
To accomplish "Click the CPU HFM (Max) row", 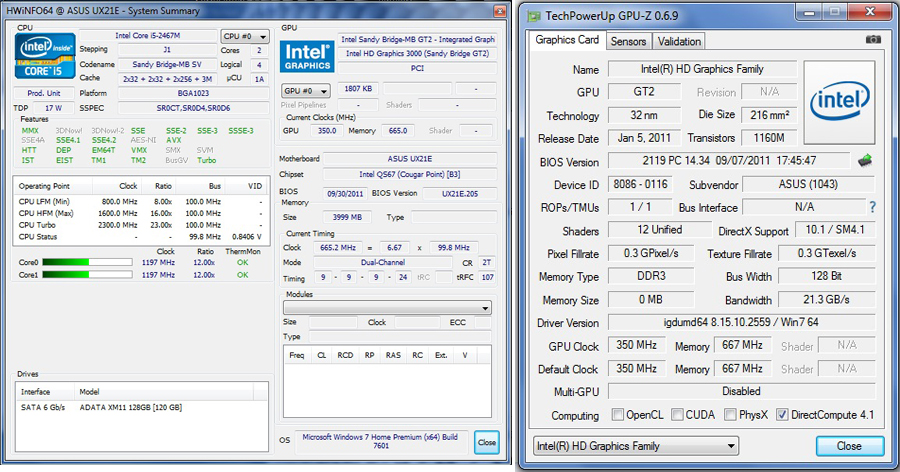I will pyautogui.click(x=141, y=213).
